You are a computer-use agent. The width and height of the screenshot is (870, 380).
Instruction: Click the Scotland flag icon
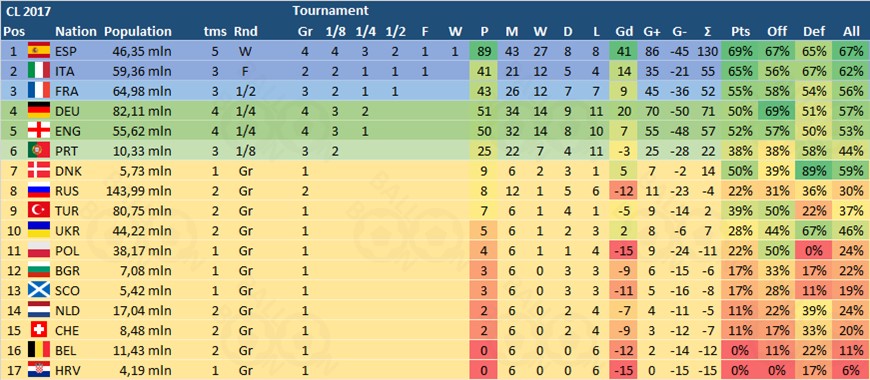(x=39, y=290)
